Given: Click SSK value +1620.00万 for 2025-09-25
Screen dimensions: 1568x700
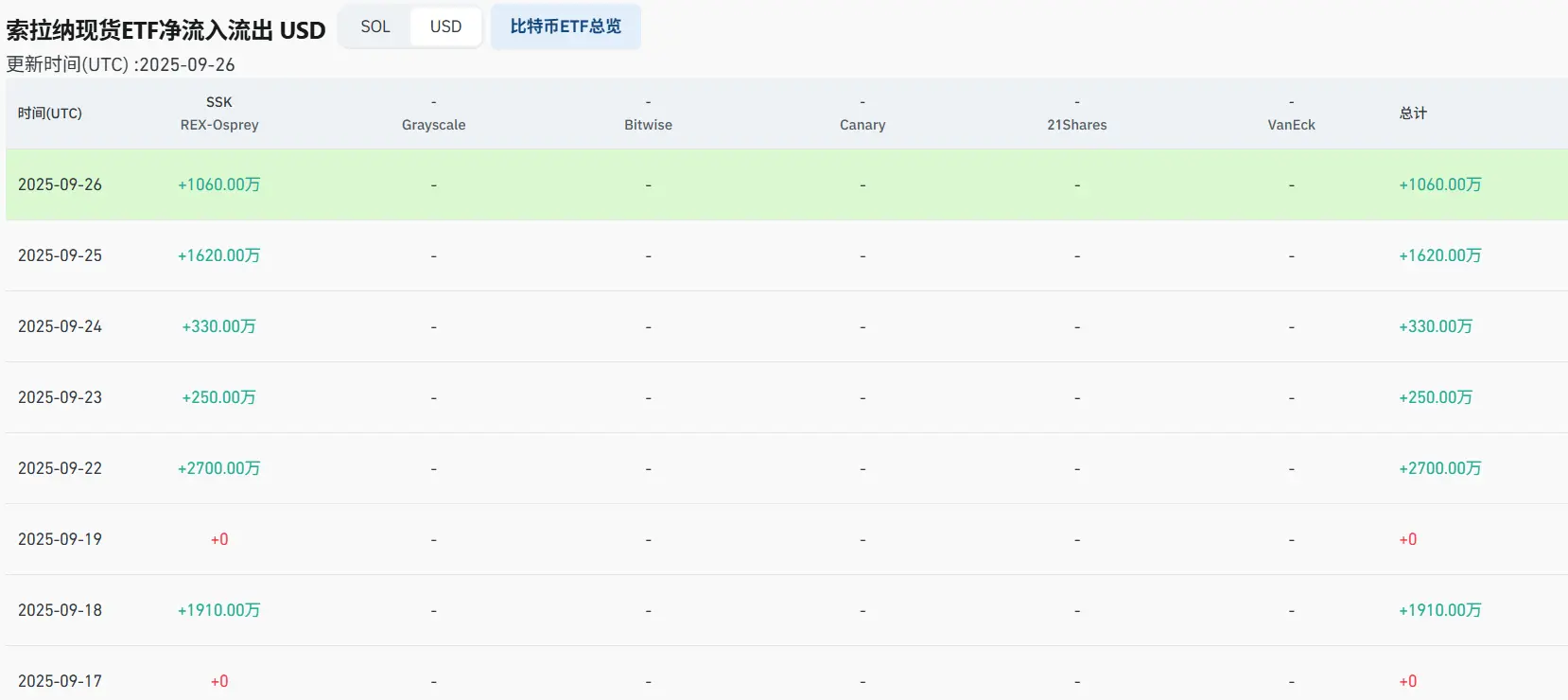Looking at the screenshot, I should click(x=219, y=255).
